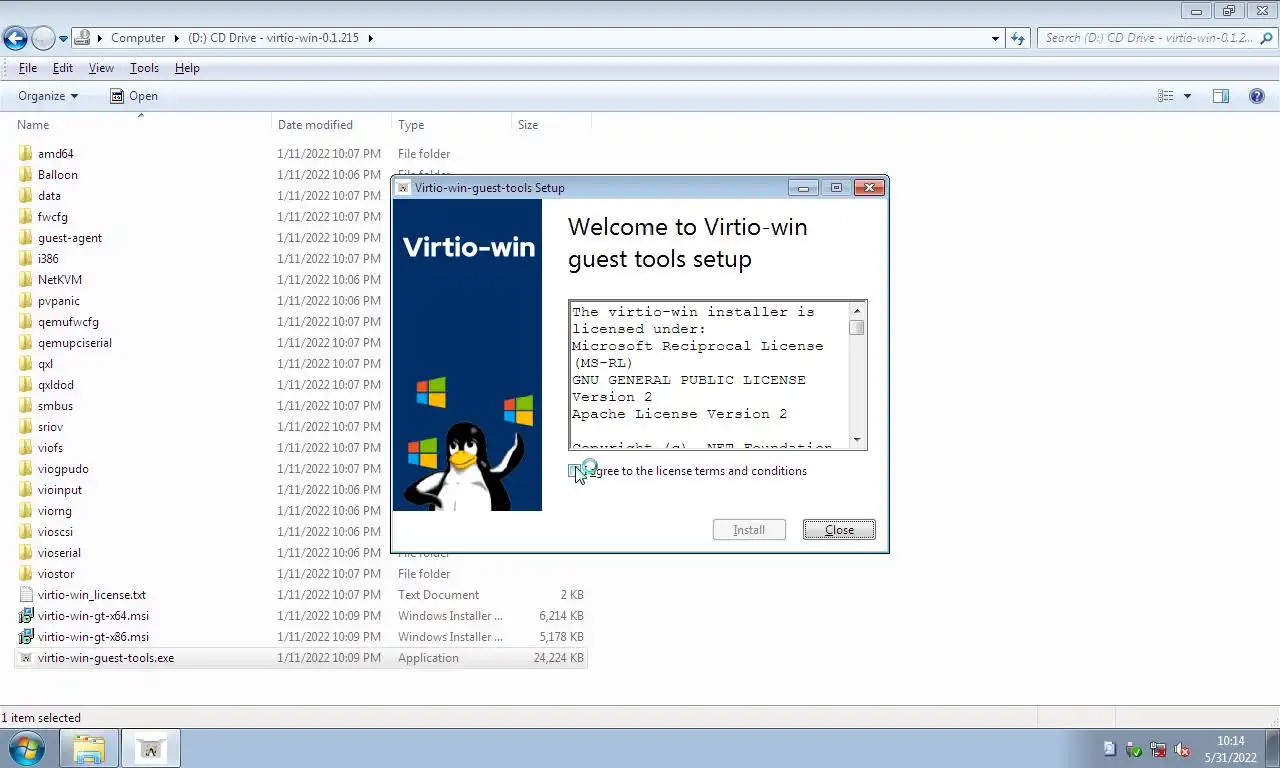Image resolution: width=1280 pixels, height=768 pixels.
Task: Click the volume tray icon
Action: 1181,749
